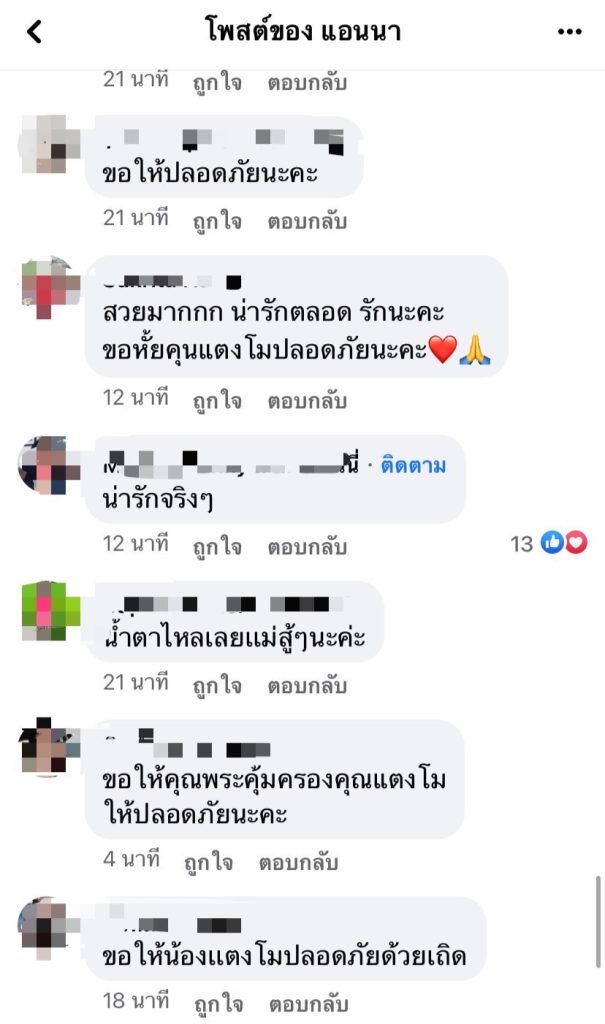Click the blue like reaction icon

552,542
